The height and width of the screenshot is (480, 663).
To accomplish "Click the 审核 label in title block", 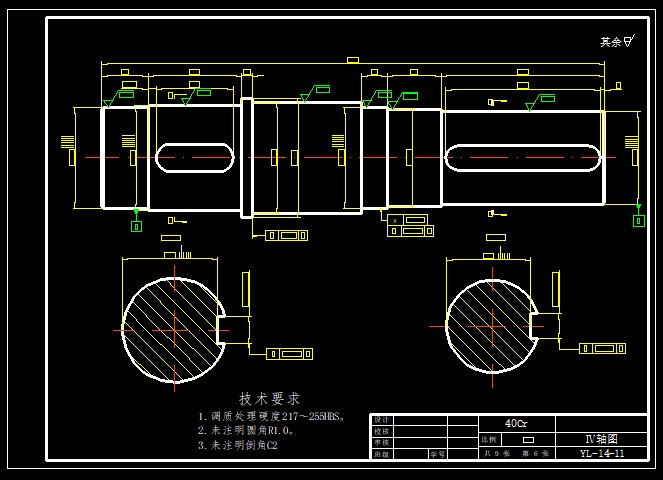I will coord(381,443).
